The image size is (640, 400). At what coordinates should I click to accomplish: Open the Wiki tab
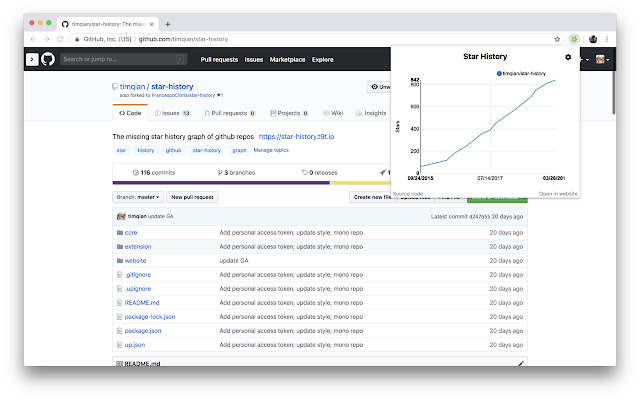(x=333, y=113)
